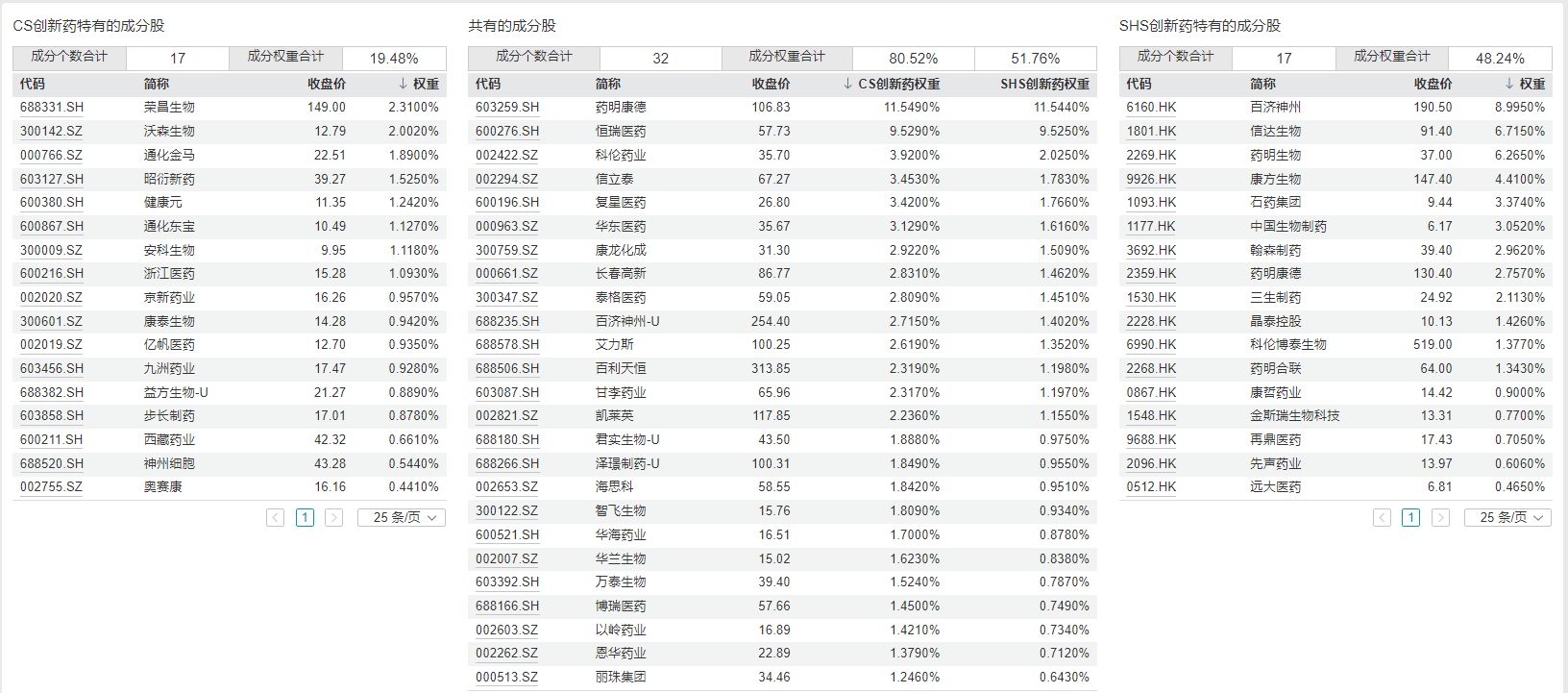Open stock code 002020.SZ
1568x693 pixels.
[52, 297]
